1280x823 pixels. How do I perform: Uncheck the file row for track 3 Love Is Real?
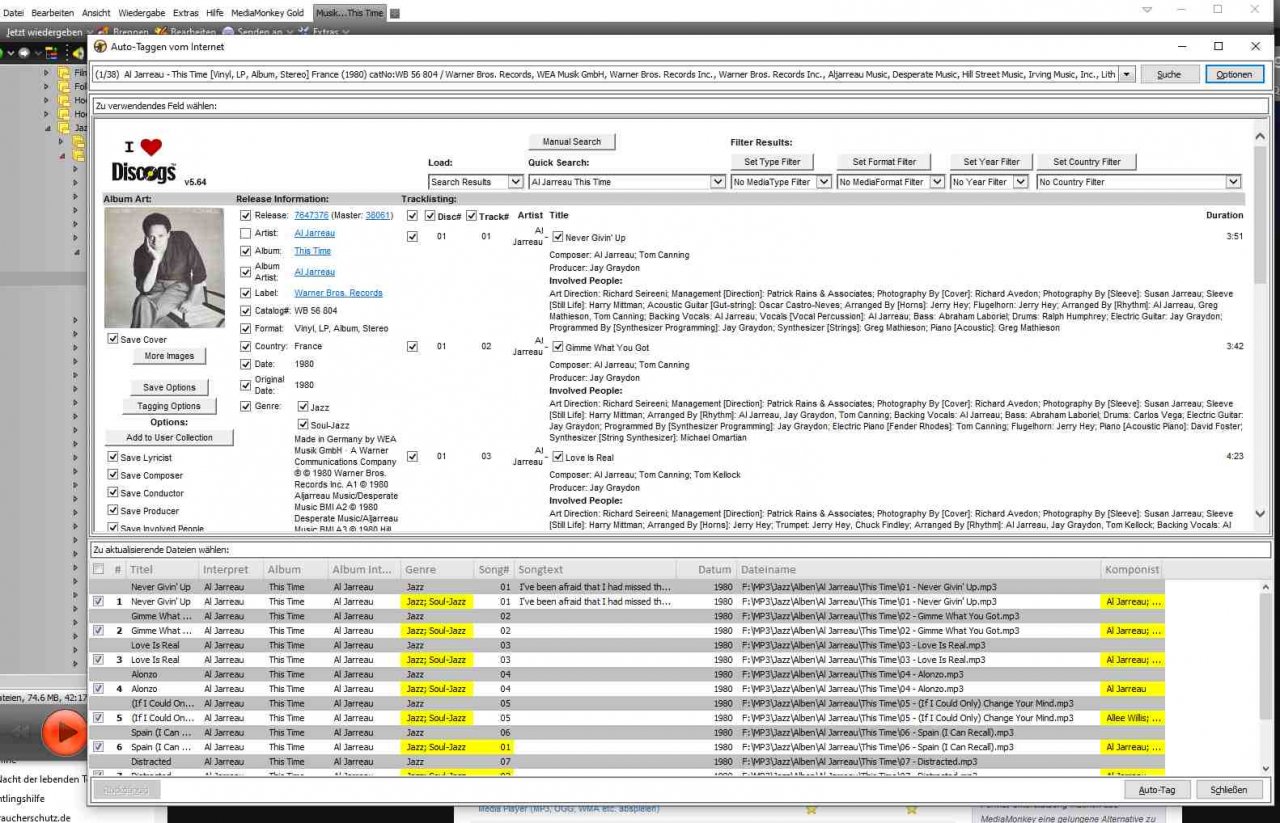pos(98,660)
